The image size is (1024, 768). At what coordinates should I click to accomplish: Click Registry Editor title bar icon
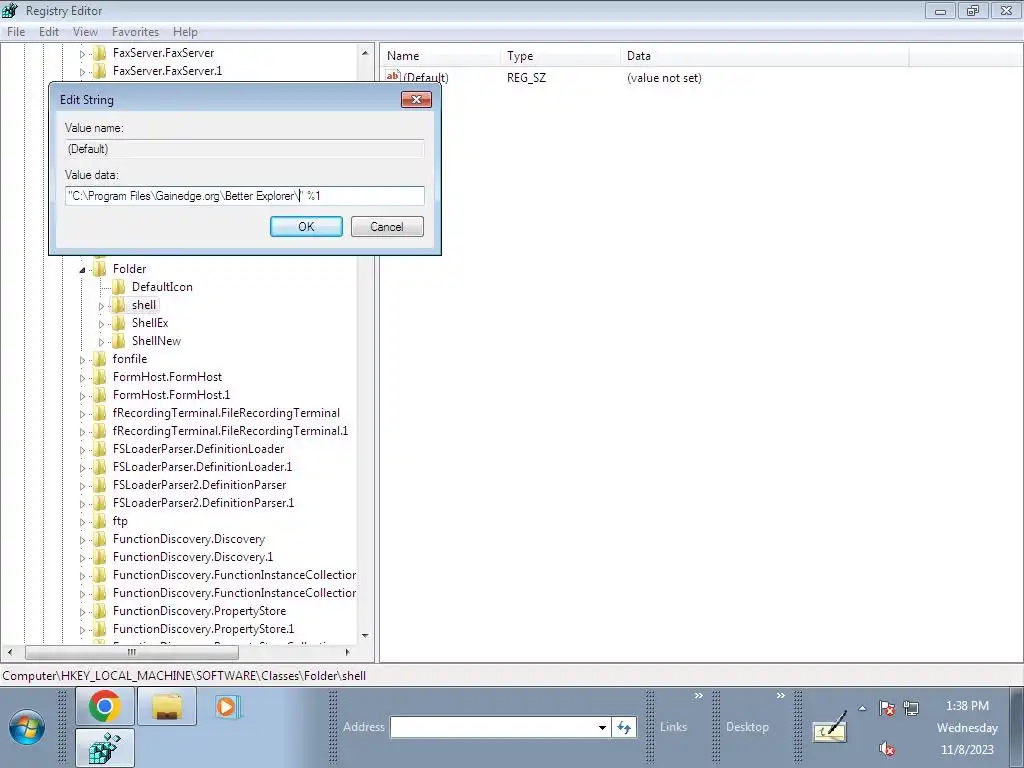click(10, 10)
